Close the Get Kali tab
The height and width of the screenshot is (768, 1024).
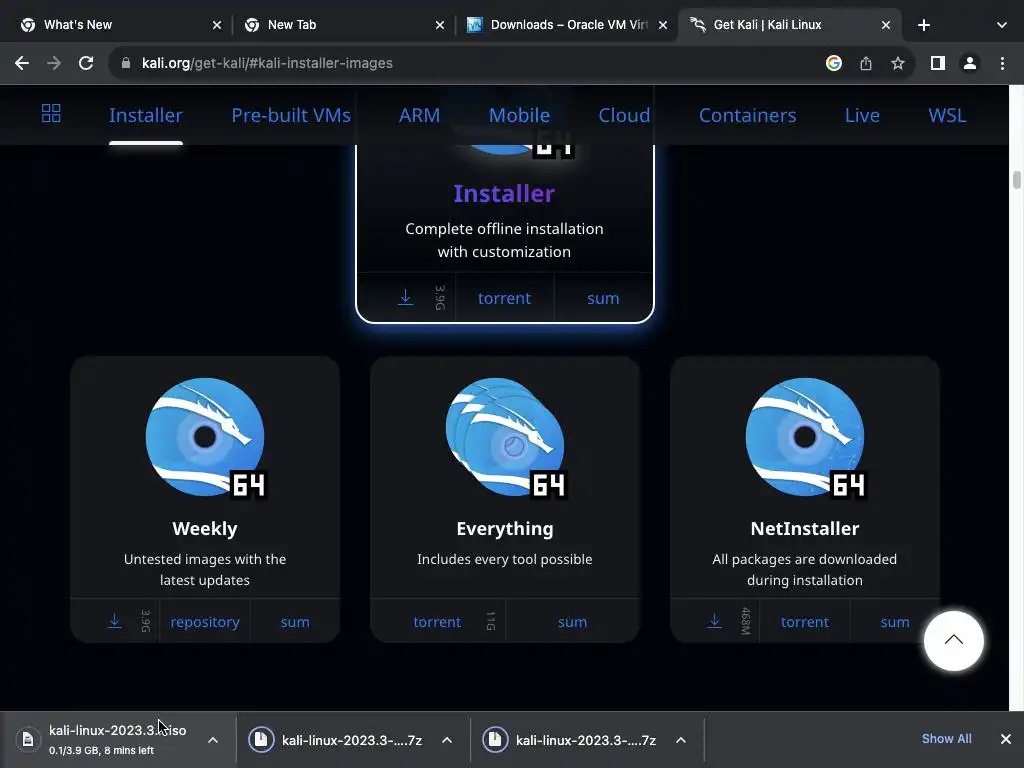(x=886, y=25)
